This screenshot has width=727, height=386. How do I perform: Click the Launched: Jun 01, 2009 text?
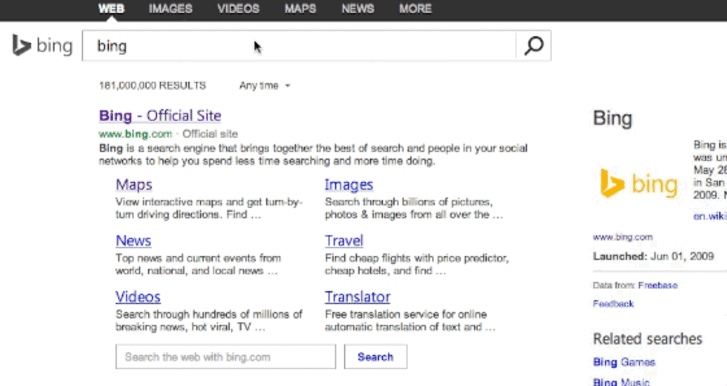coord(653,256)
